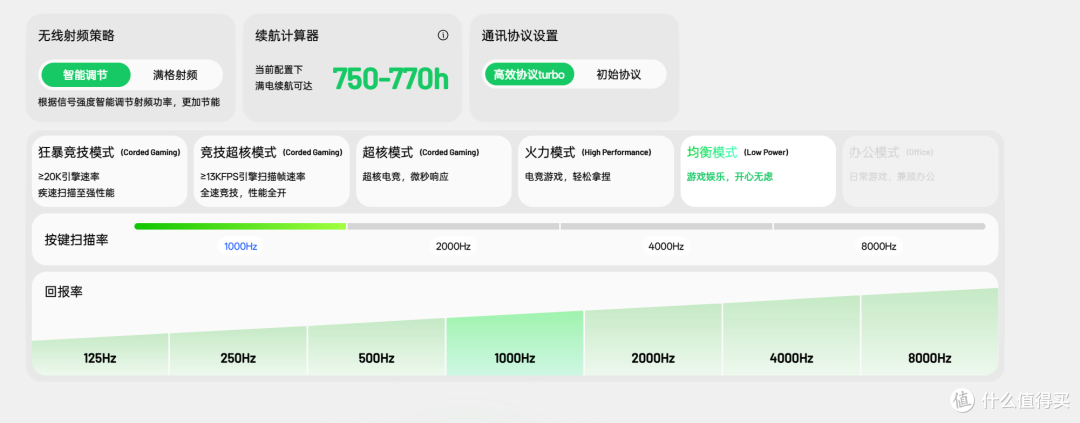Choose 办公模式 Office card
Screen dimensions: 1080x423
click(920, 171)
